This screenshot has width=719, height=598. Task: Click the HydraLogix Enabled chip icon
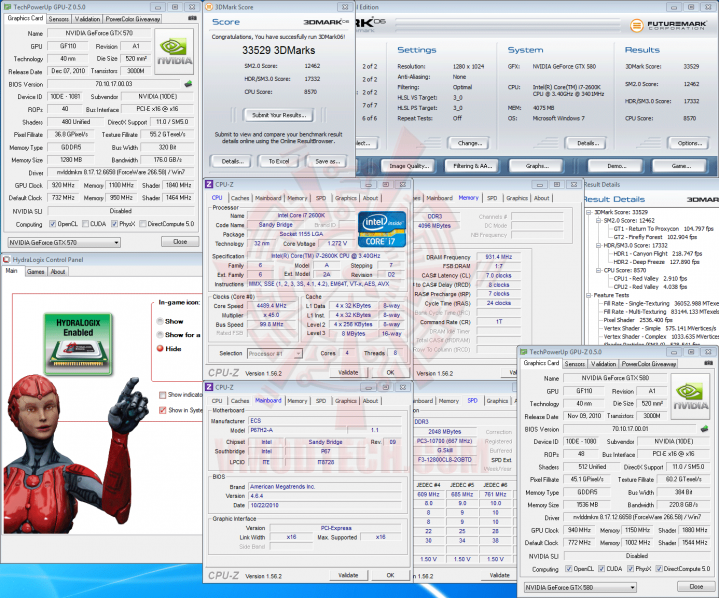pos(78,344)
